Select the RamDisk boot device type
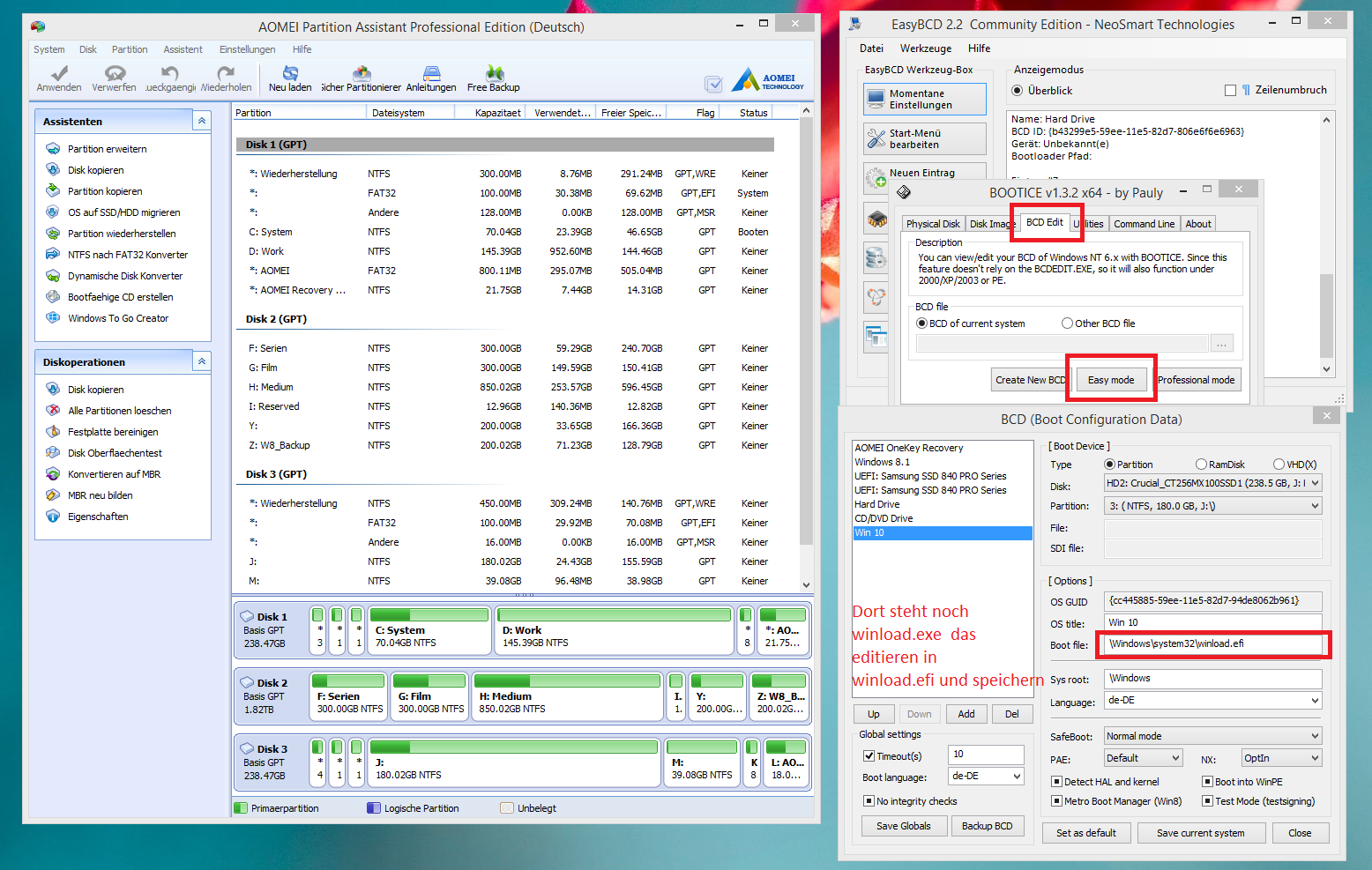 pos(1201,465)
